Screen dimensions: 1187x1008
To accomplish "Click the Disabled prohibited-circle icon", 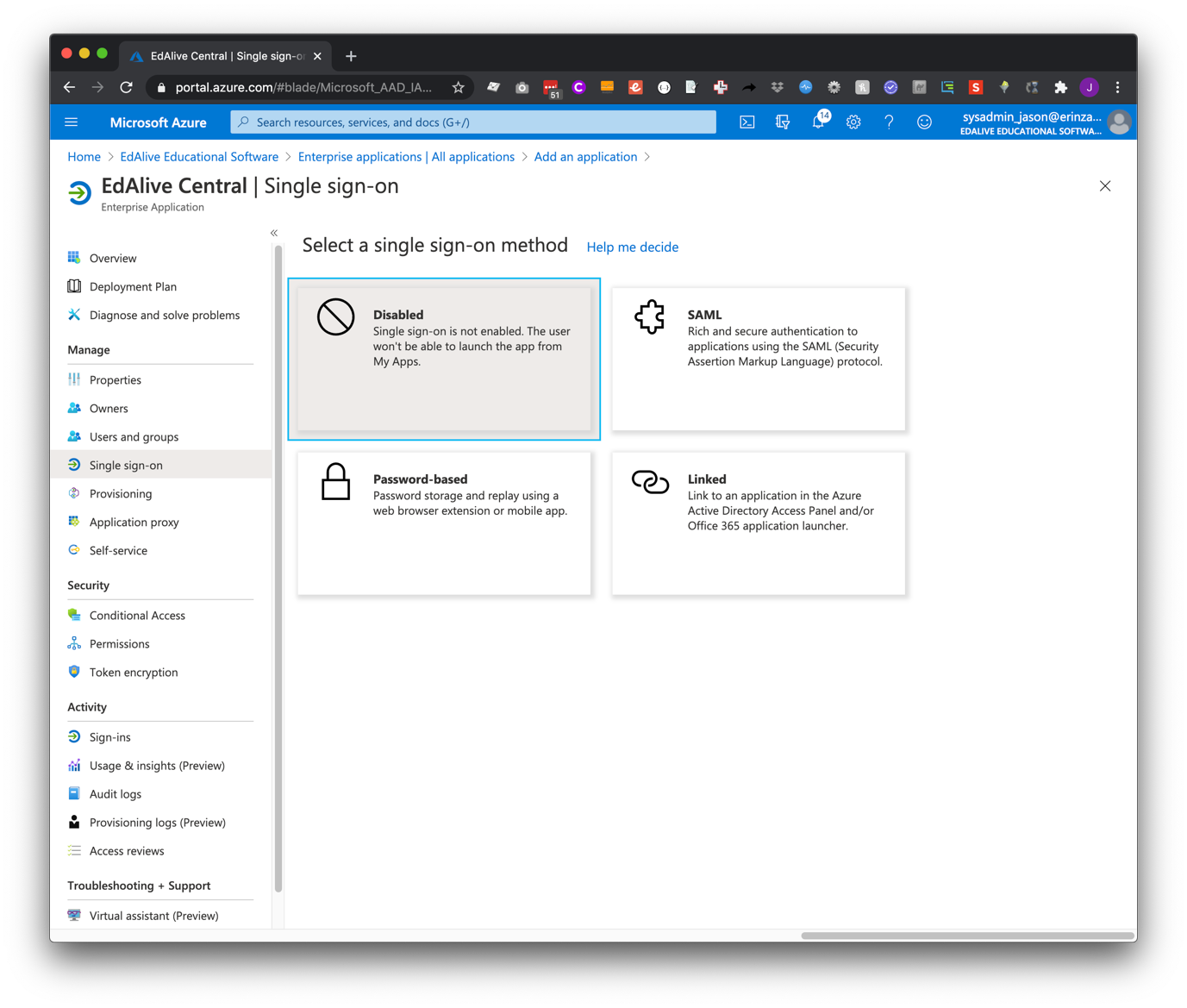I will pos(335,316).
